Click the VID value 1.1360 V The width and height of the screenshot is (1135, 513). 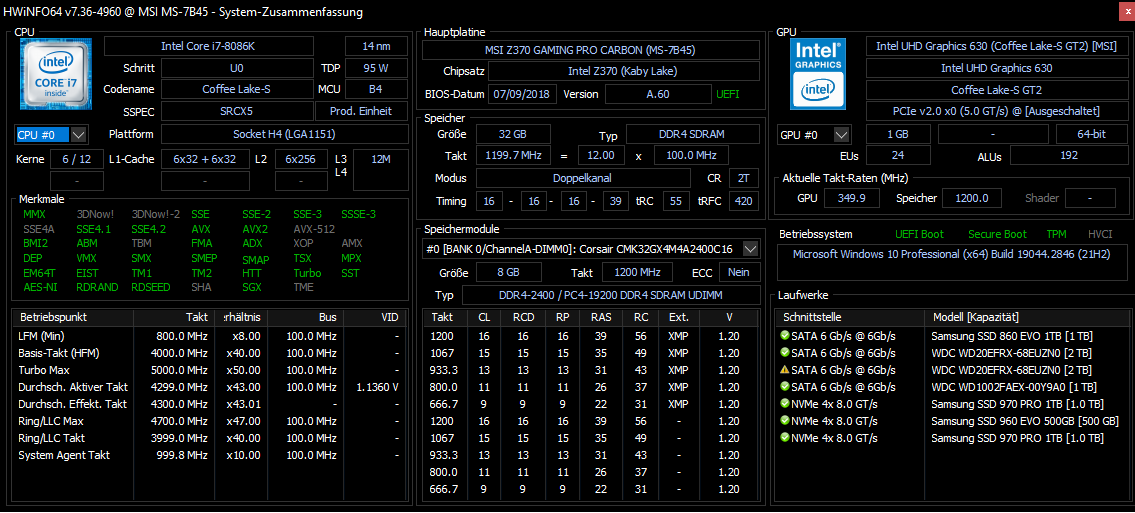(x=377, y=387)
